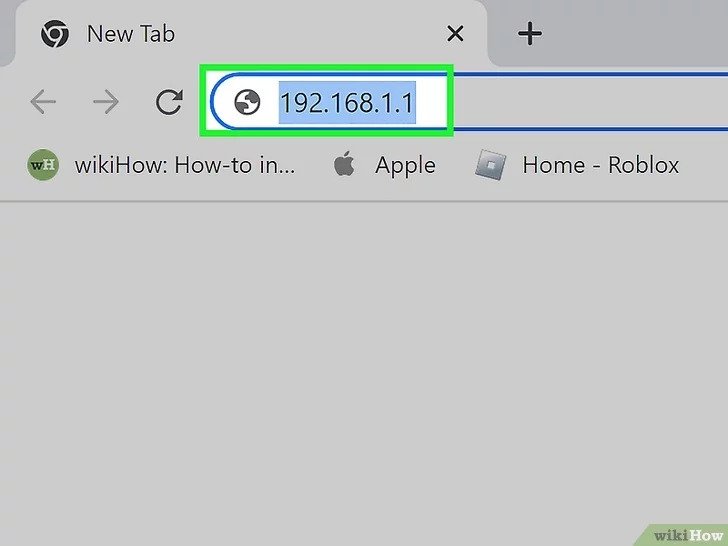Click the globe icon in the address bar
The width and height of the screenshot is (728, 546).
pyautogui.click(x=247, y=101)
